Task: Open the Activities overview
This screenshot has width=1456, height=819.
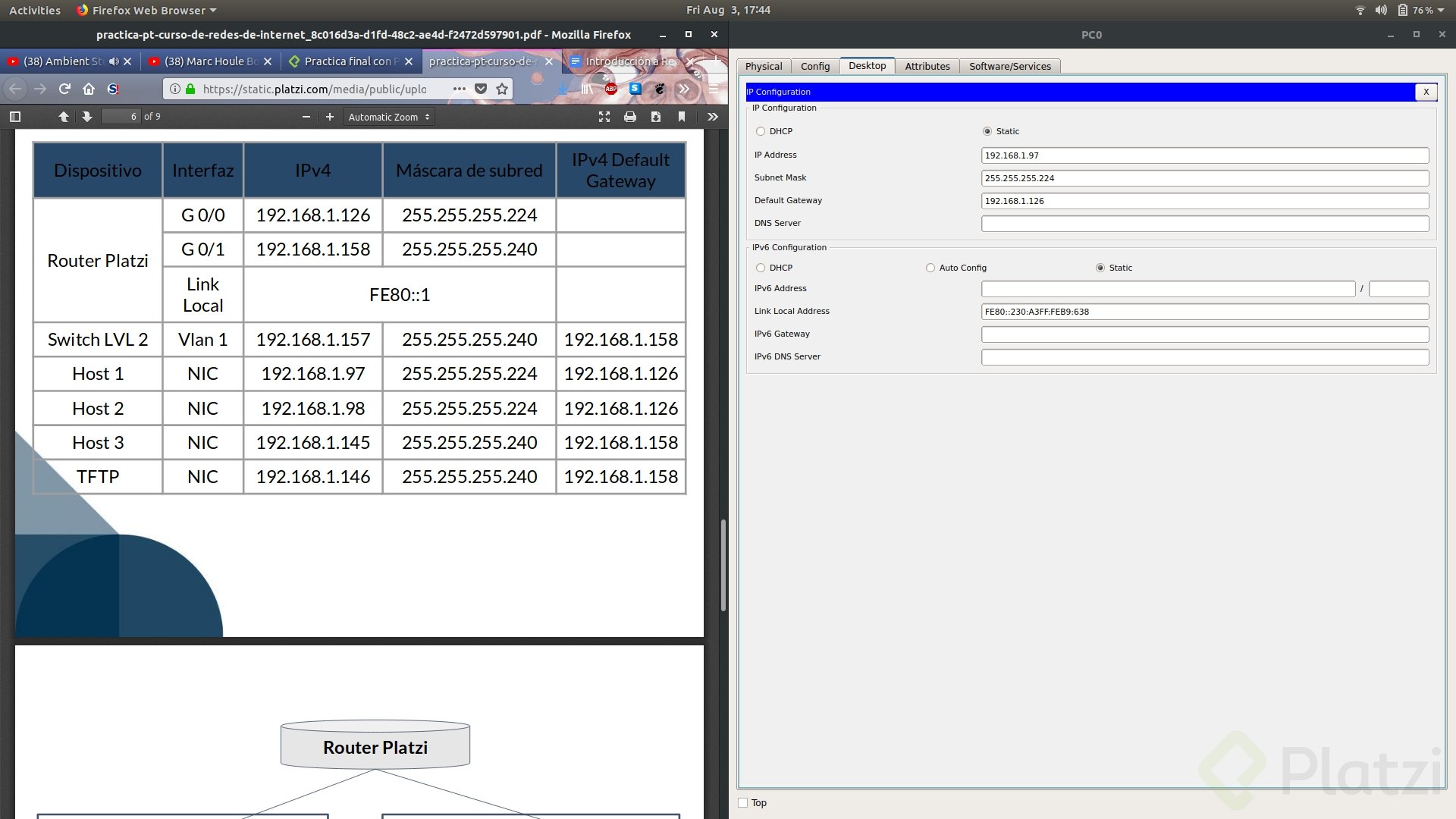Action: coord(35,10)
